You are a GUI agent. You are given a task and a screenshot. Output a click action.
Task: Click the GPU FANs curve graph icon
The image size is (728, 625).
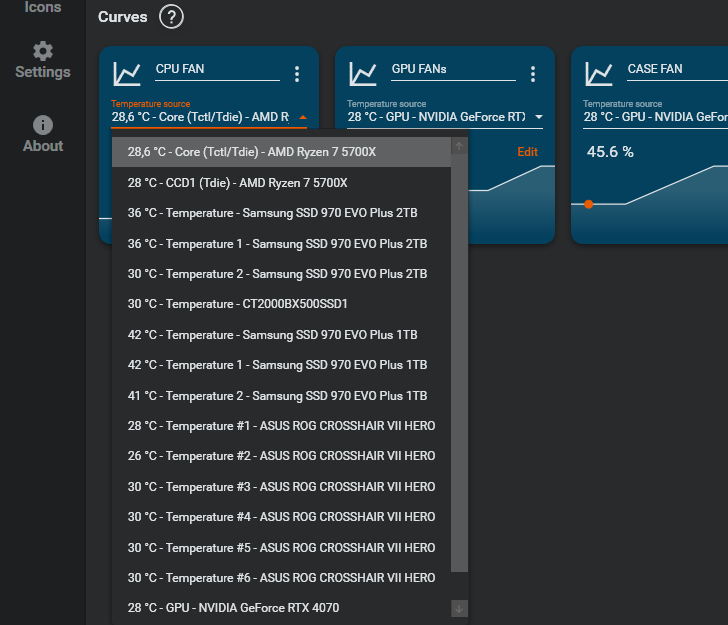(363, 74)
